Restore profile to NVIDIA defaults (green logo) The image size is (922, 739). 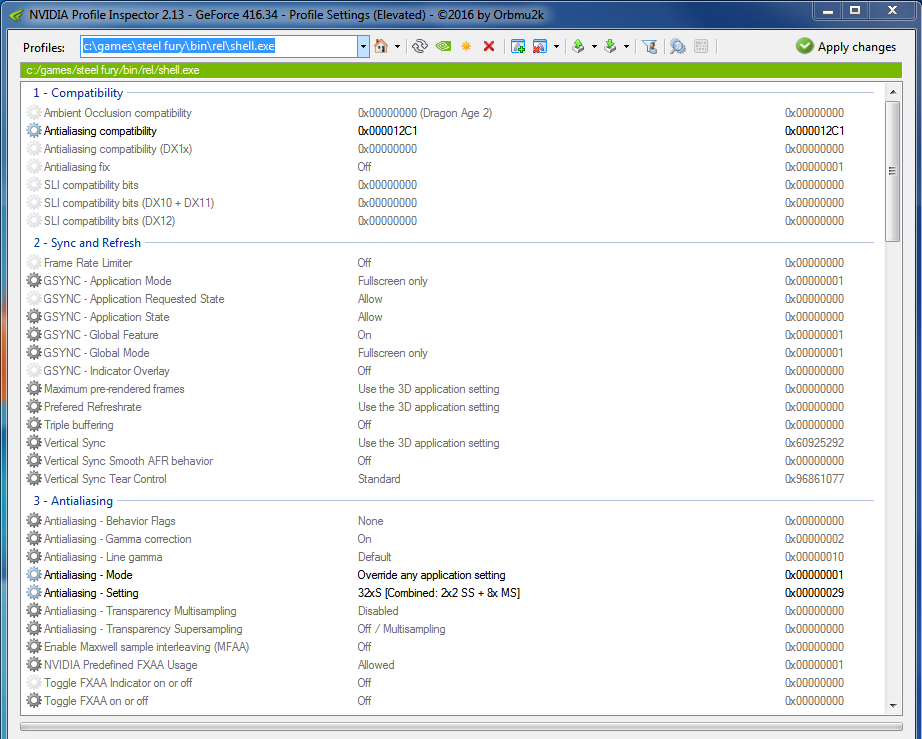443,46
